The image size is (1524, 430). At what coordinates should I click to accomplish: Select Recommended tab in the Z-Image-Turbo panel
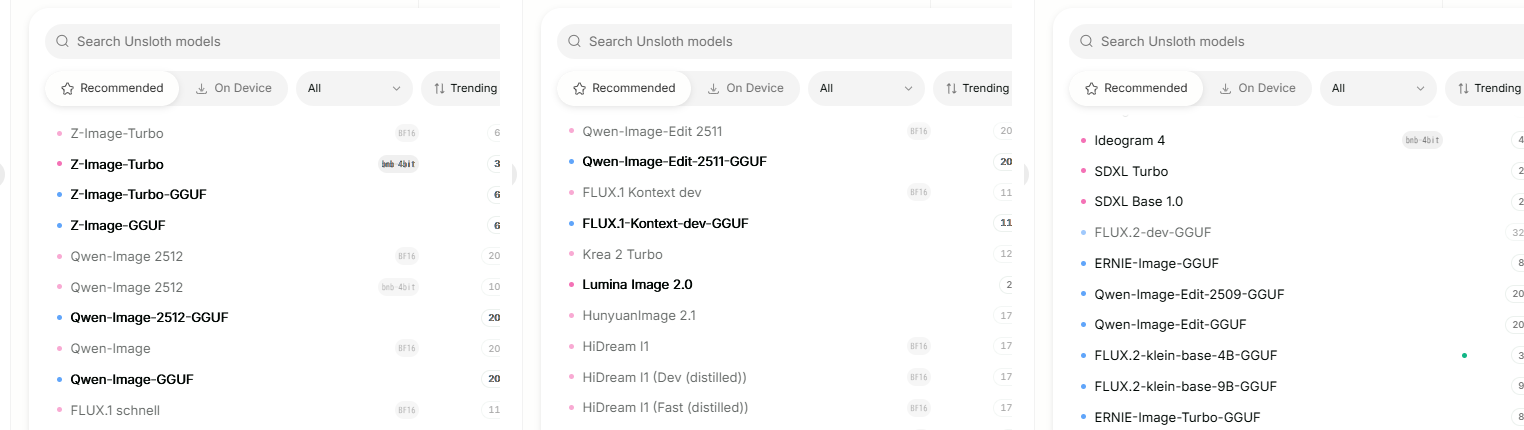[x=112, y=88]
